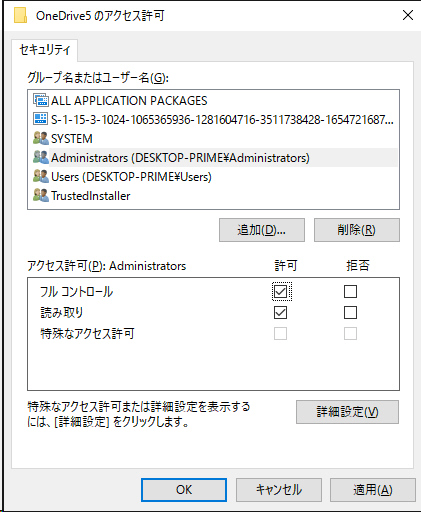Click the Administrators group icon

[x=41, y=157]
